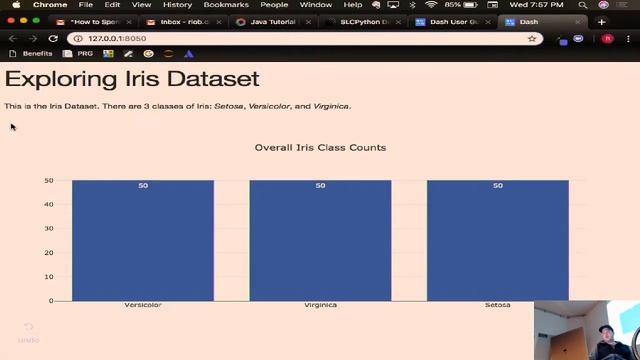Open the Window menu
Screen dimensions: 640x360
(316, 5)
